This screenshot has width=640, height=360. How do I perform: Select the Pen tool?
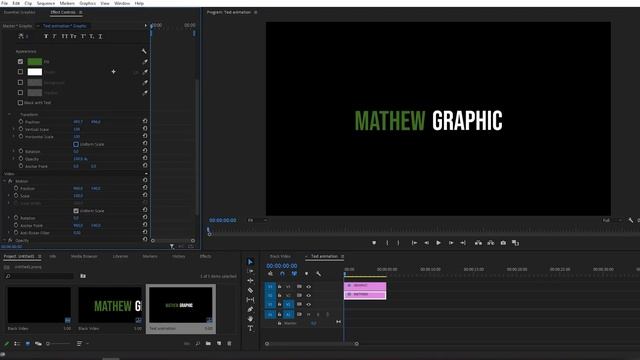(250, 309)
